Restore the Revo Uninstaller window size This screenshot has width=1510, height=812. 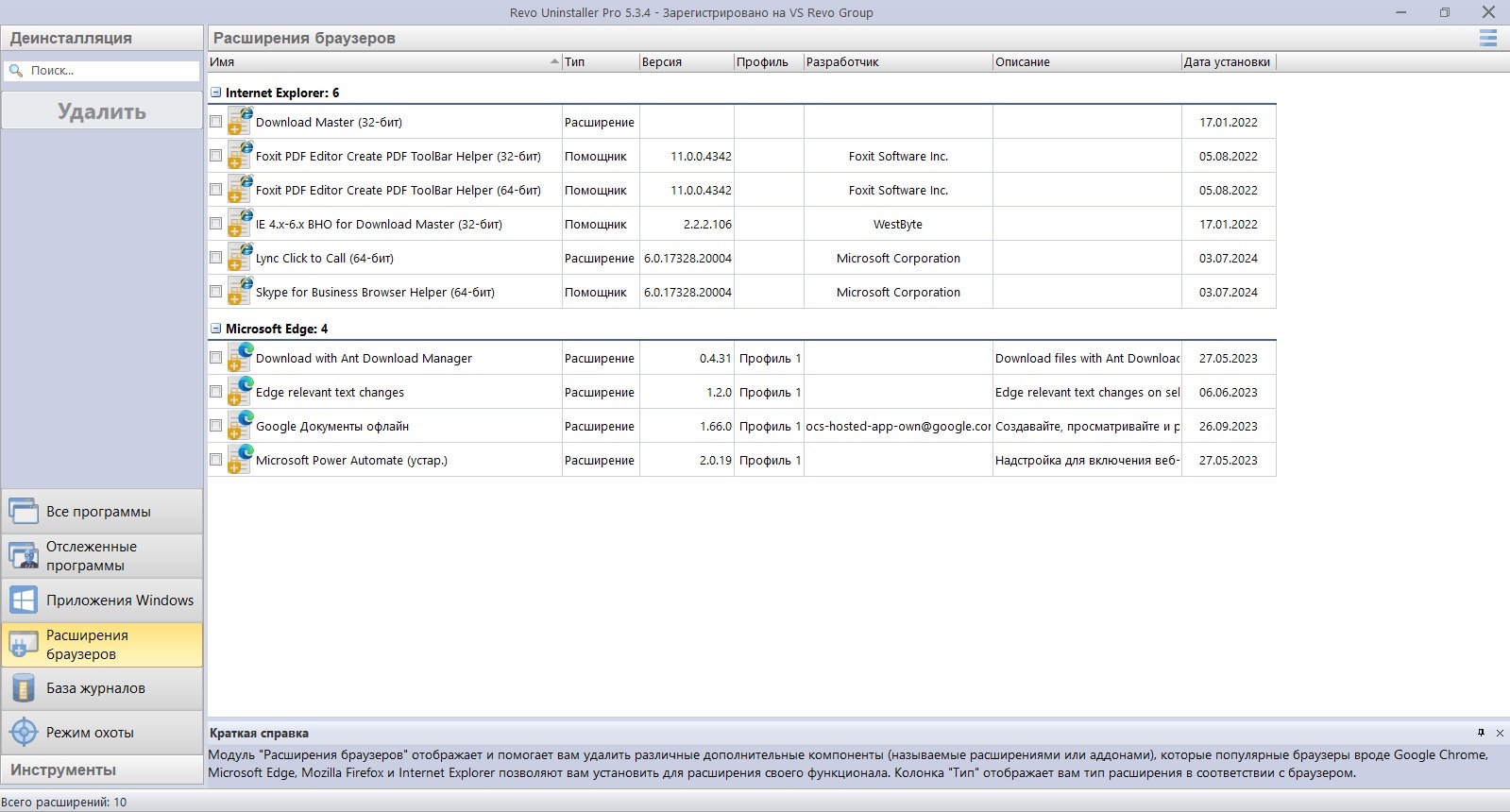tap(1445, 12)
